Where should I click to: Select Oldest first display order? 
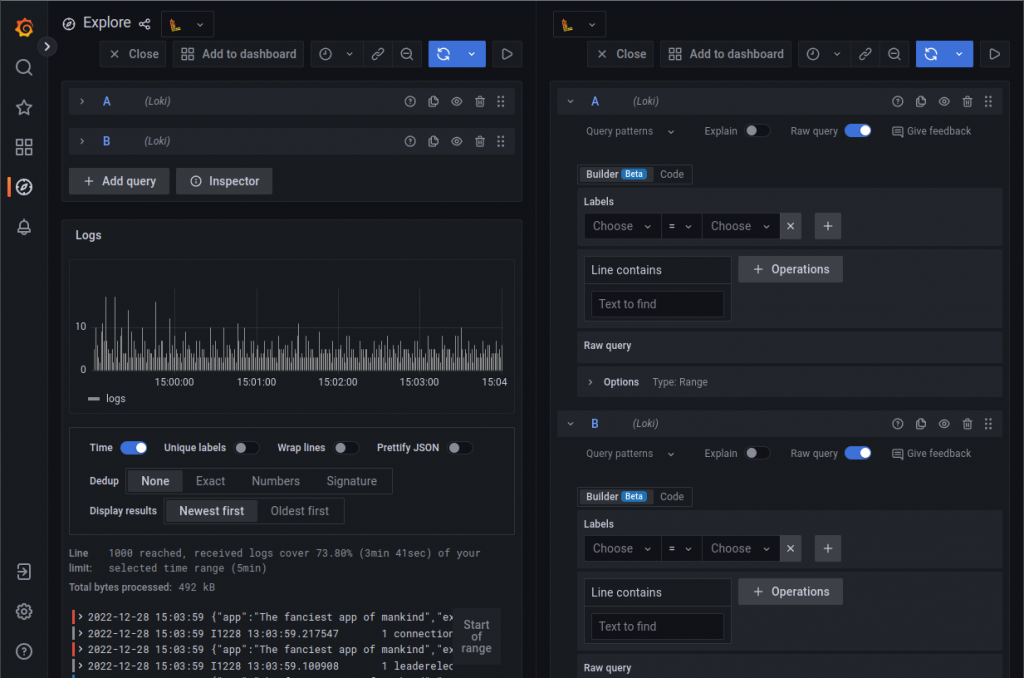tap(300, 511)
